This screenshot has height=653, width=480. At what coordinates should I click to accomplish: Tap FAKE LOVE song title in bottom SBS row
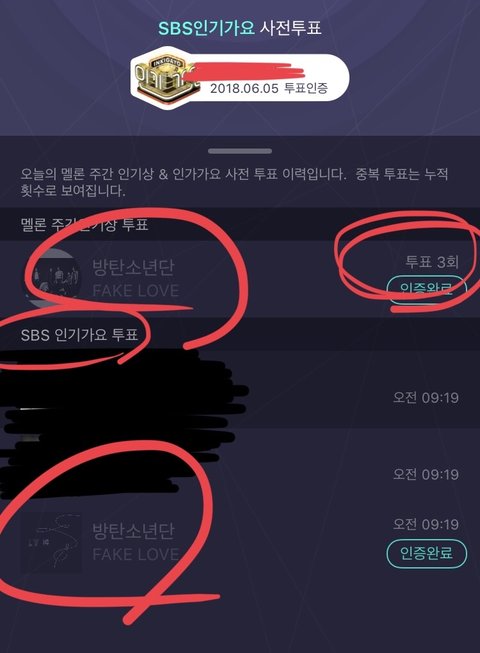[136, 554]
